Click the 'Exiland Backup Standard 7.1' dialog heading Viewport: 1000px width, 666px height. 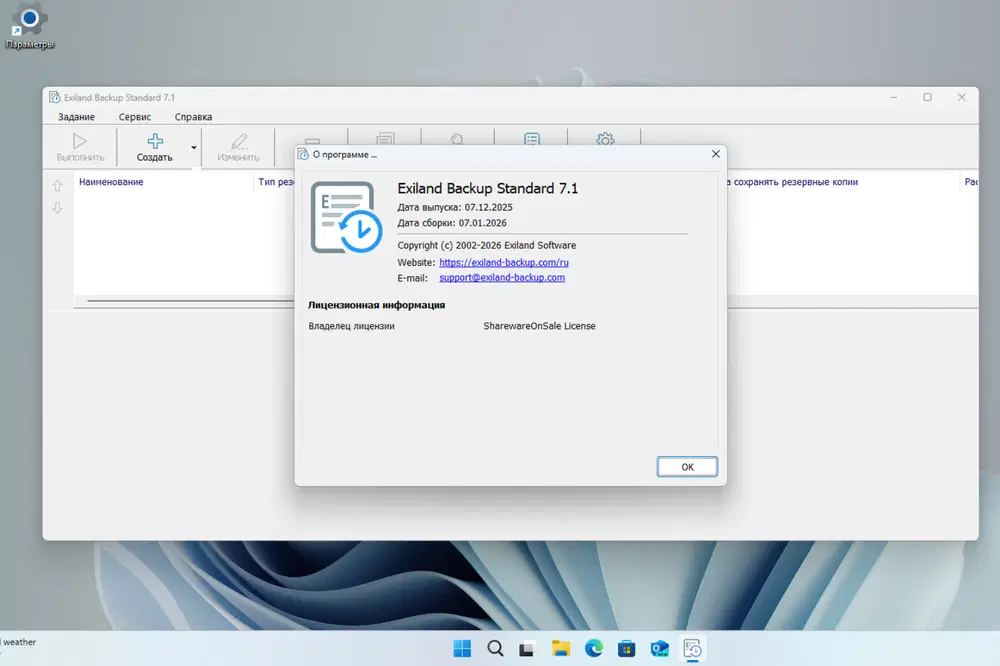click(487, 188)
